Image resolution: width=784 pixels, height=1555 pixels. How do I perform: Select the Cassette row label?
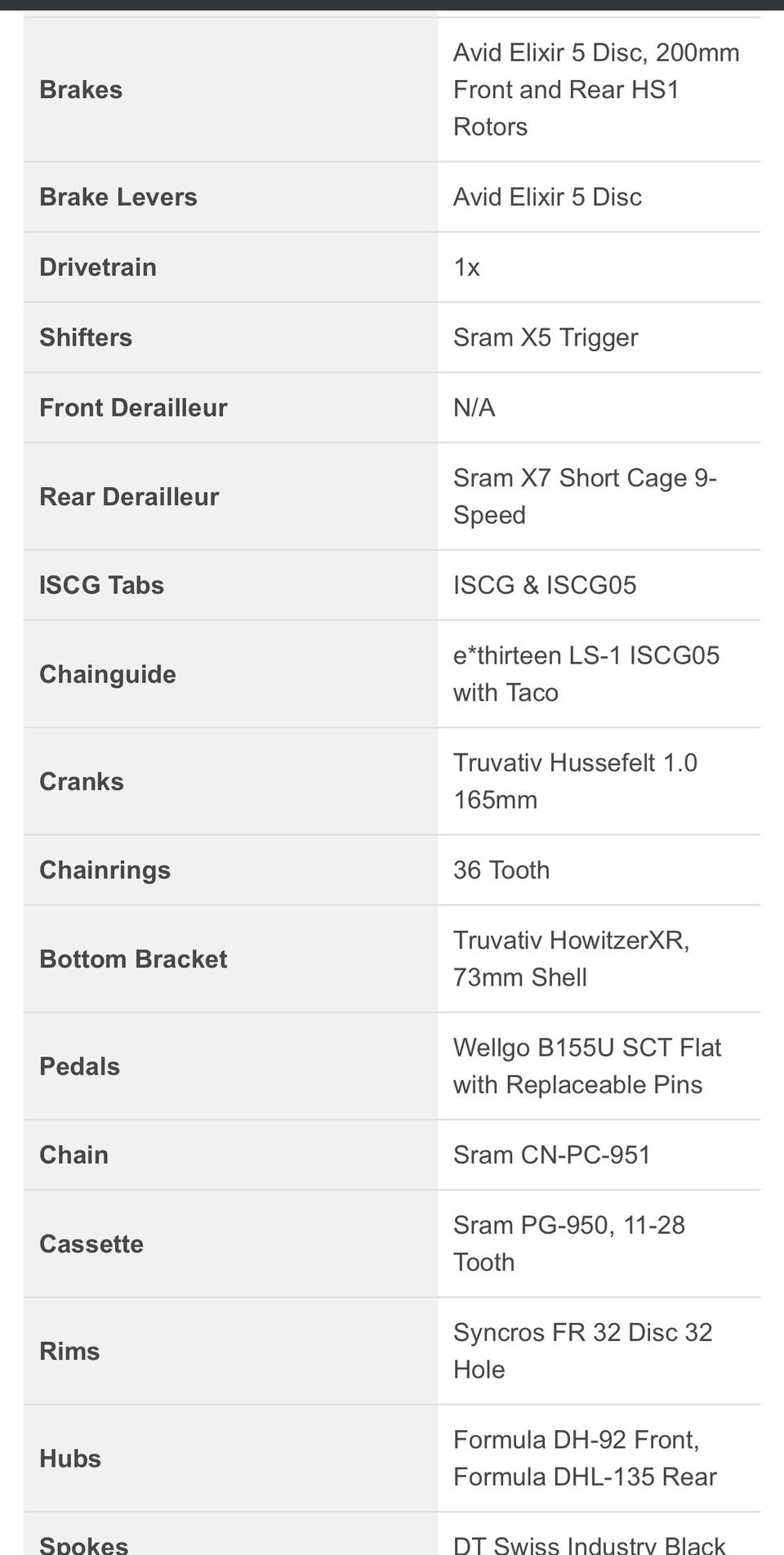[91, 1244]
